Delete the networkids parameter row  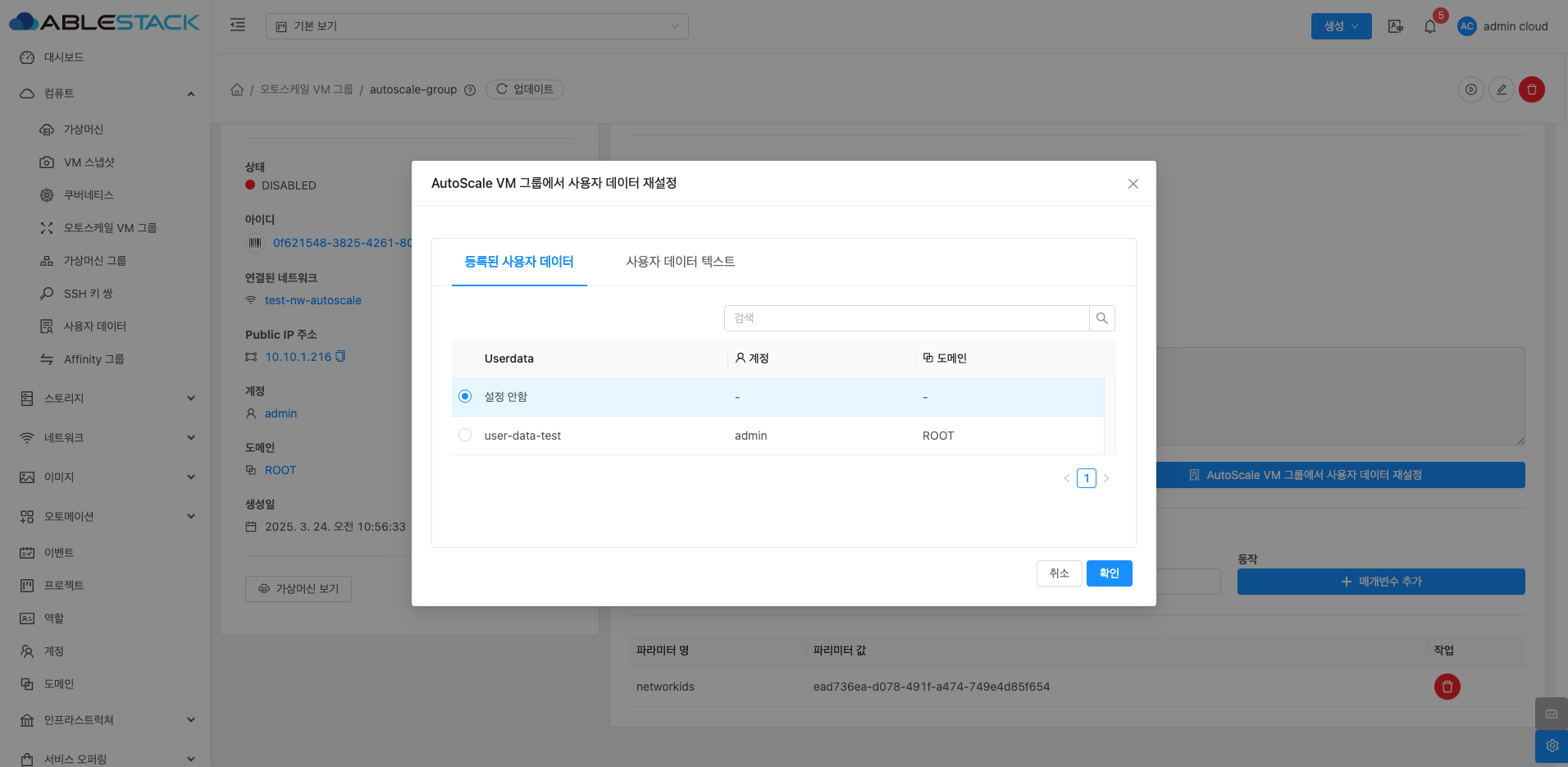click(1447, 687)
